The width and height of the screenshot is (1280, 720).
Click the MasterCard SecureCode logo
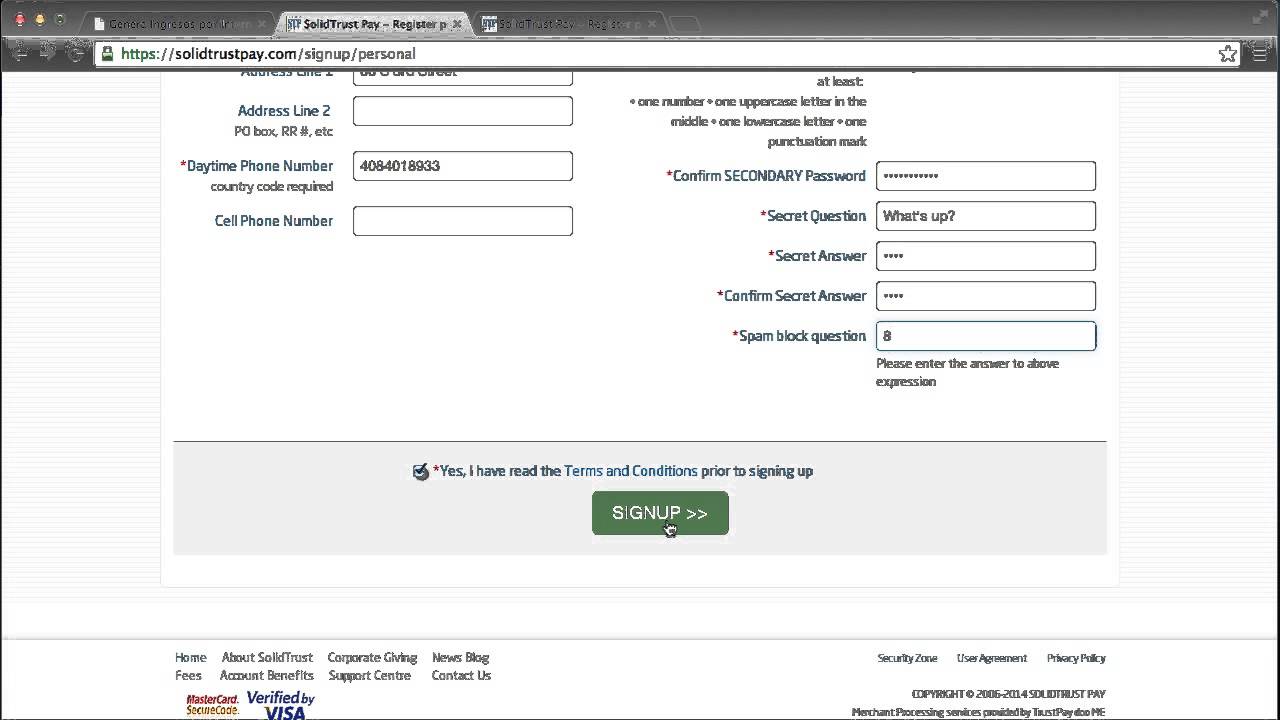[x=212, y=705]
